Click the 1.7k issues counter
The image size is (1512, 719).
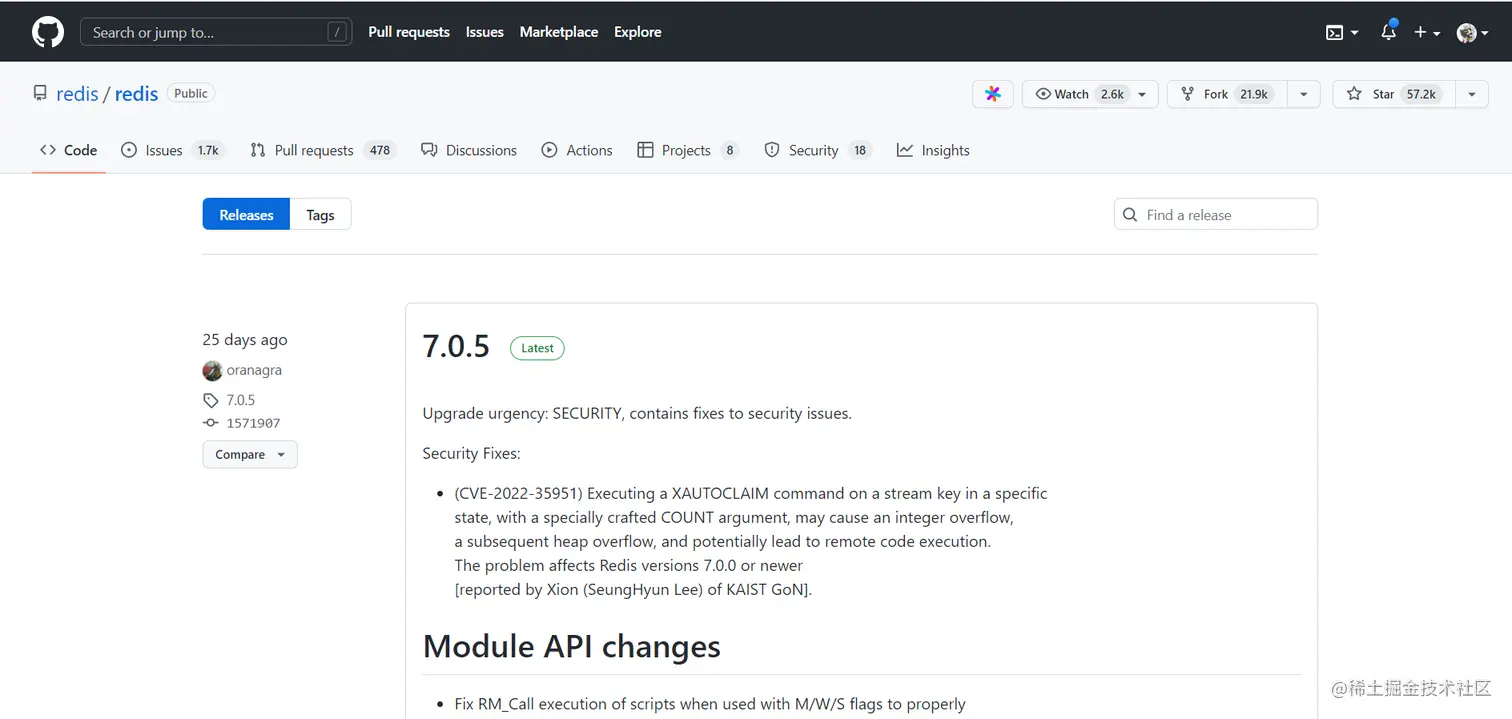point(208,150)
